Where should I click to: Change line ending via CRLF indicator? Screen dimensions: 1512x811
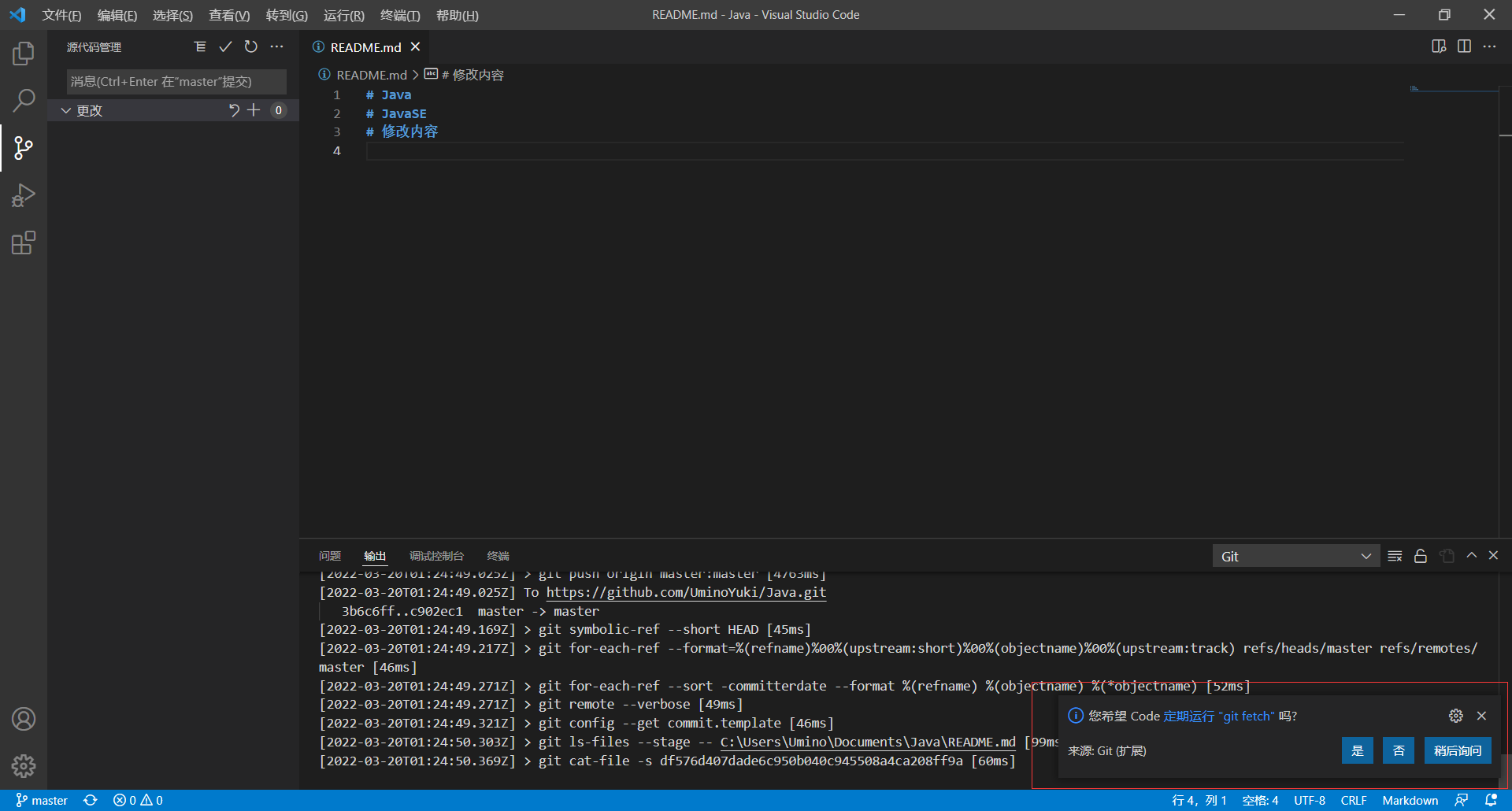[x=1354, y=800]
